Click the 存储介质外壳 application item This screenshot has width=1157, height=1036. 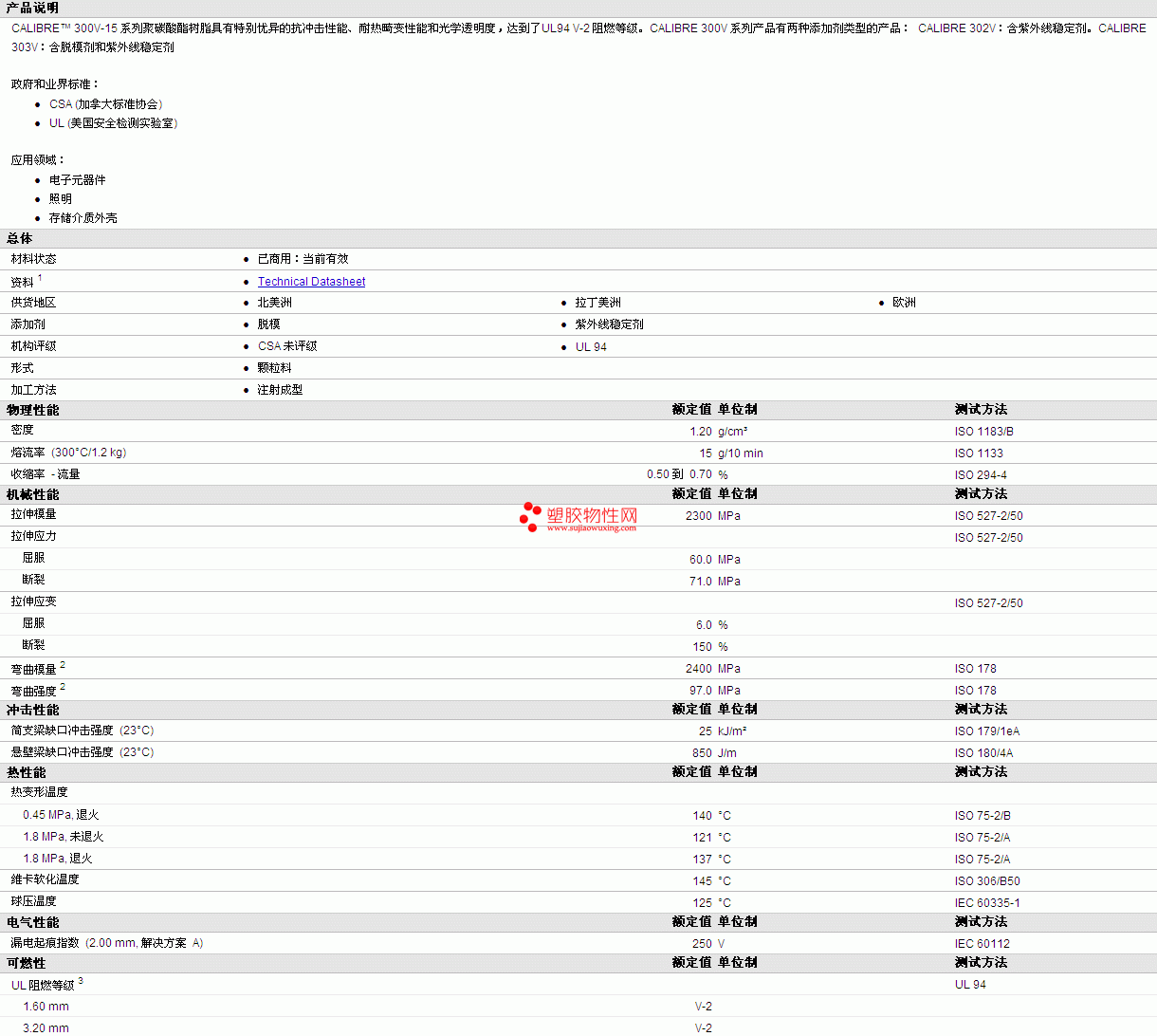(83, 218)
